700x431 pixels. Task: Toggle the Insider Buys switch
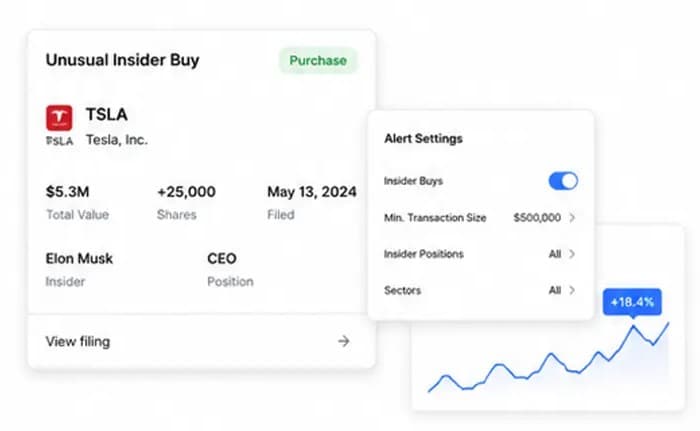(563, 181)
